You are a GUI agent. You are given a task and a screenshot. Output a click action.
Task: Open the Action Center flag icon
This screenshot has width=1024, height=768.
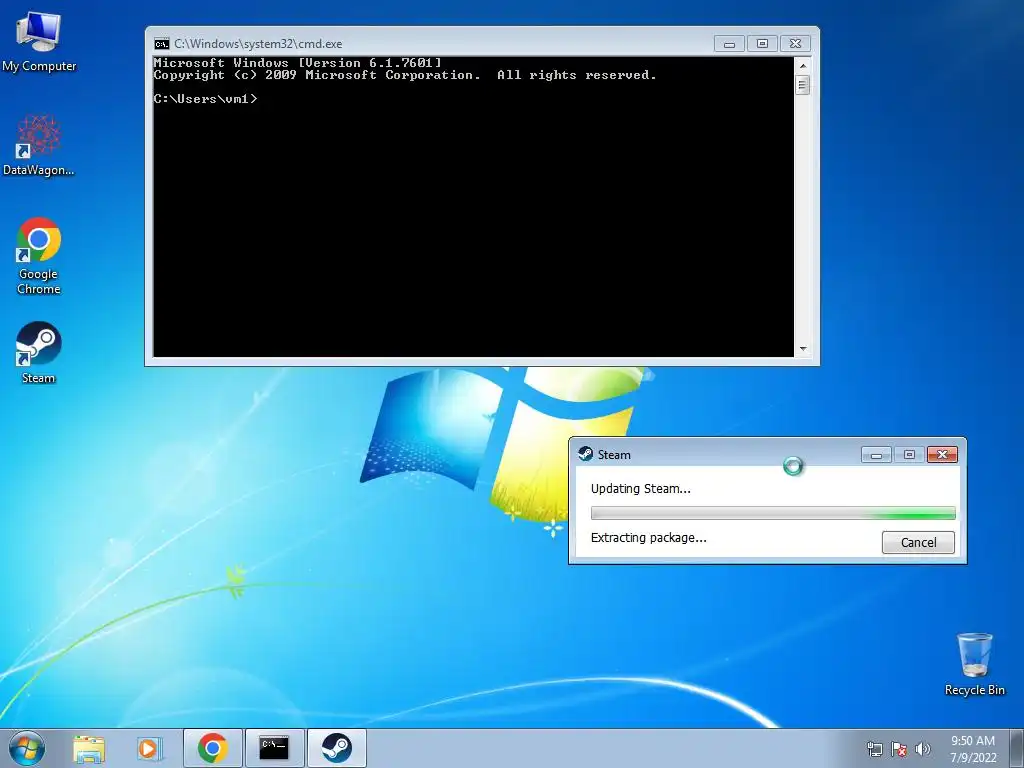point(899,749)
